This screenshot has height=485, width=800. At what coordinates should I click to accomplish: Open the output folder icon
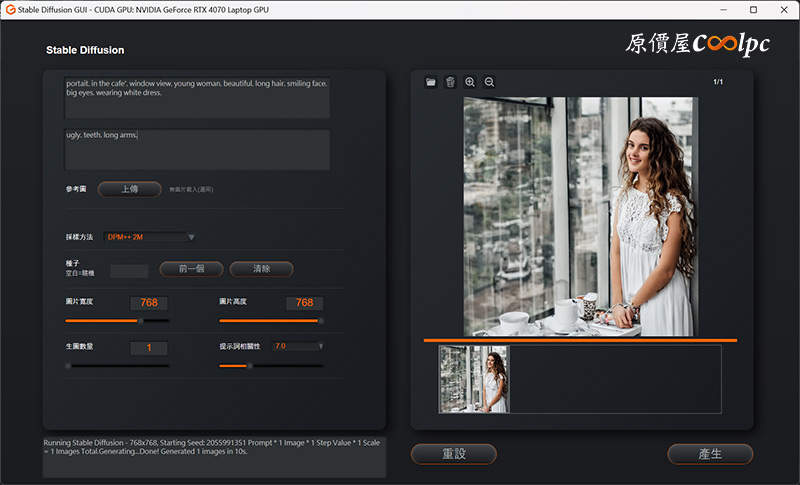point(431,82)
